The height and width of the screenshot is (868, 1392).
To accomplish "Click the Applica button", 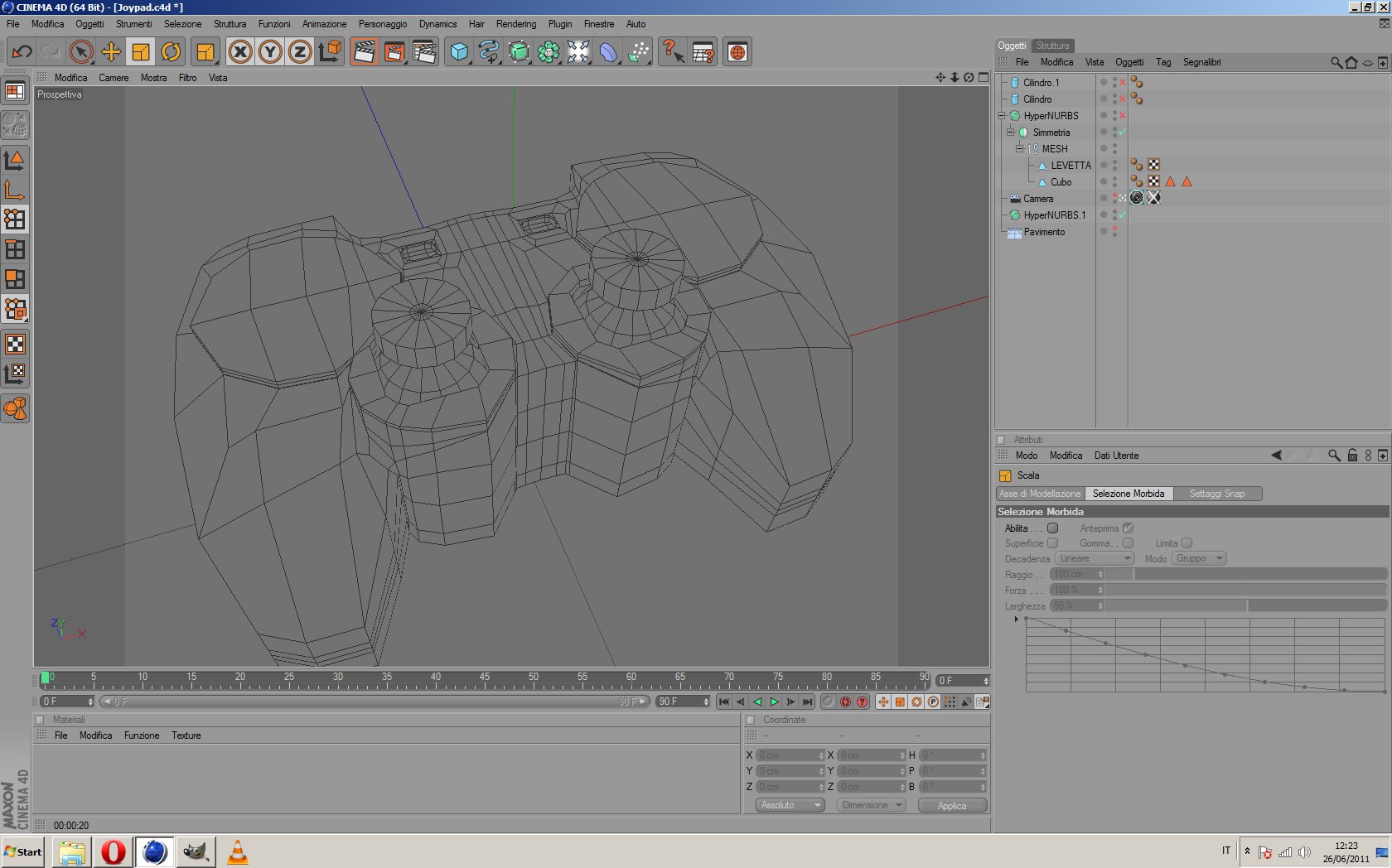I will tap(952, 806).
